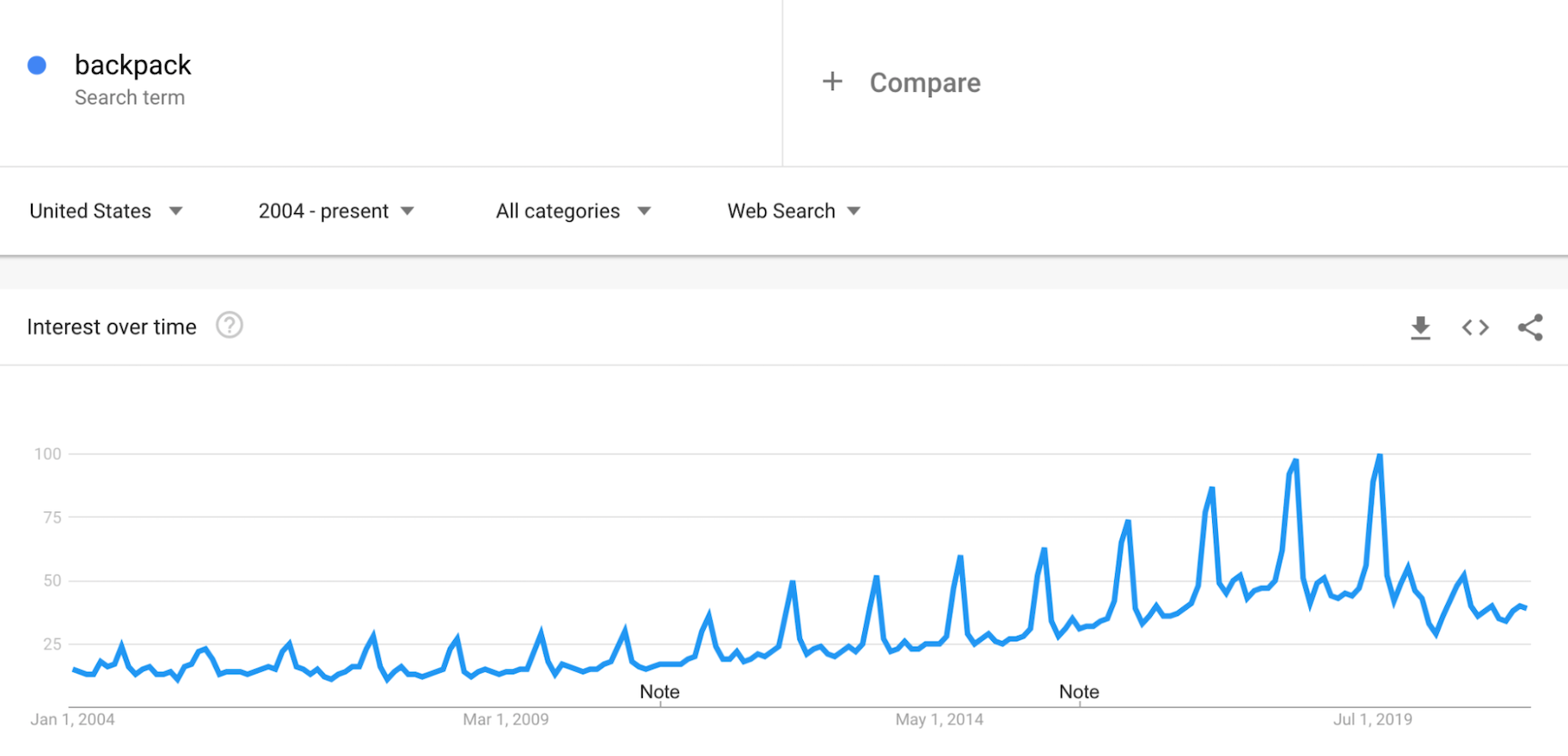Screen dimensions: 1568x756
Task: Click the highest peak of the trend line
Action: [x=1380, y=455]
